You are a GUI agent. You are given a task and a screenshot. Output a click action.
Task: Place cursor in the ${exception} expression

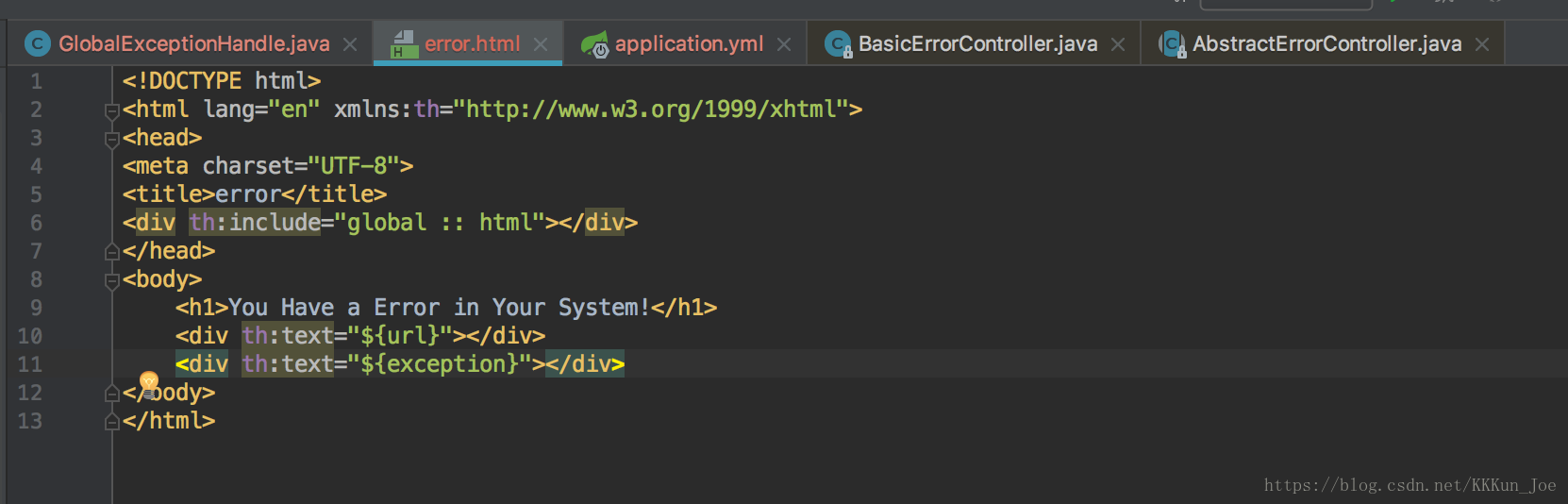[440, 364]
